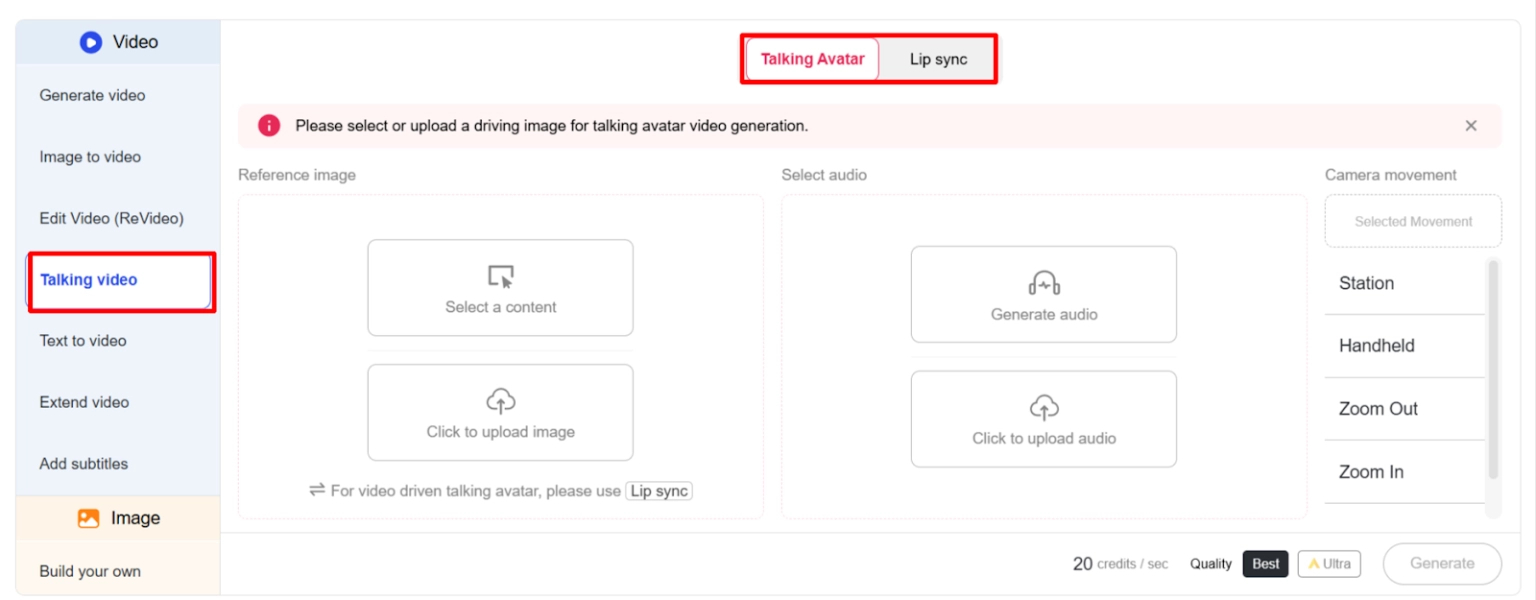The height and width of the screenshot is (600, 1536).
Task: Click the Ultra quality crown icon
Action: (x=1315, y=563)
